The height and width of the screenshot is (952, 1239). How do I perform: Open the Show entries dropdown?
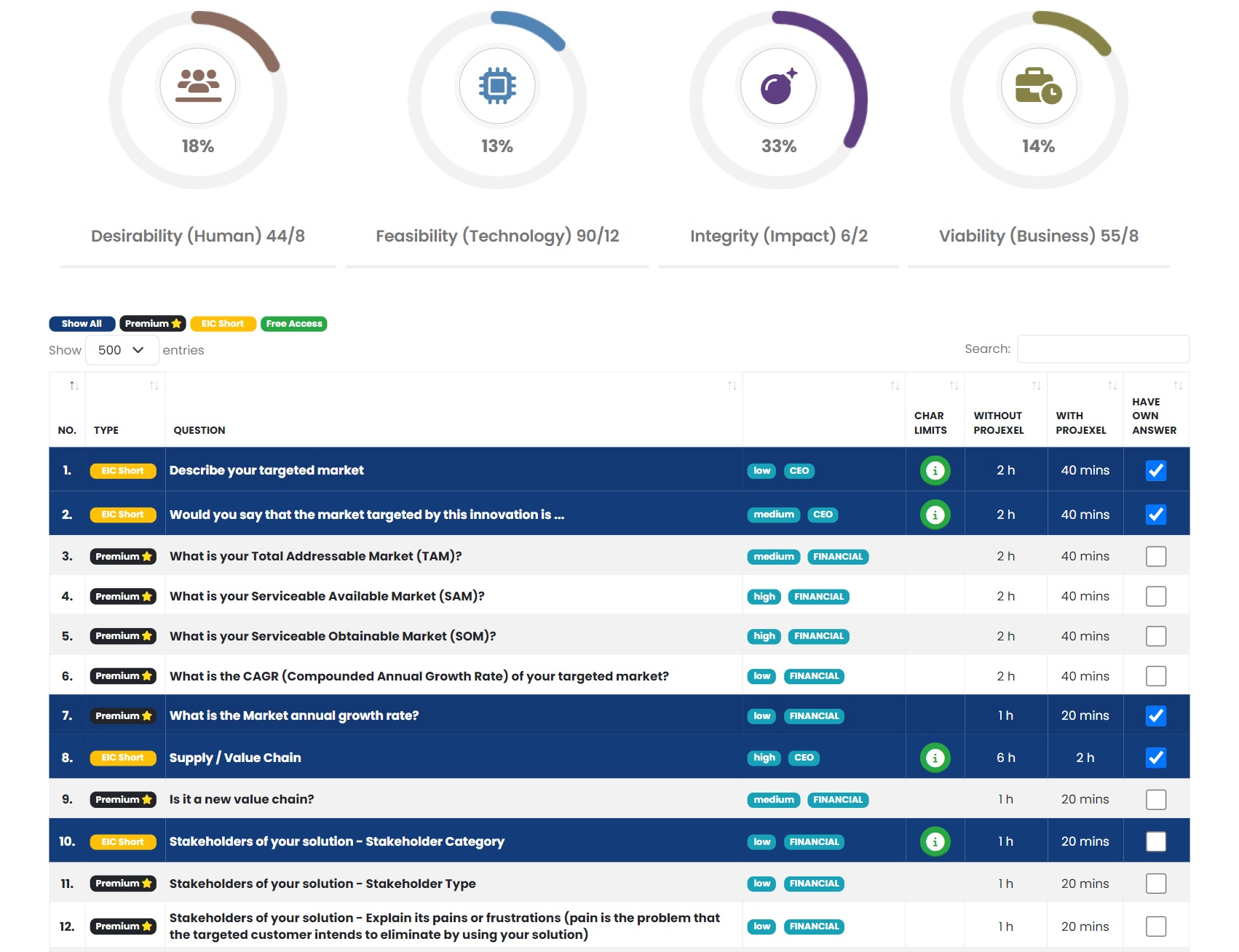(x=122, y=350)
